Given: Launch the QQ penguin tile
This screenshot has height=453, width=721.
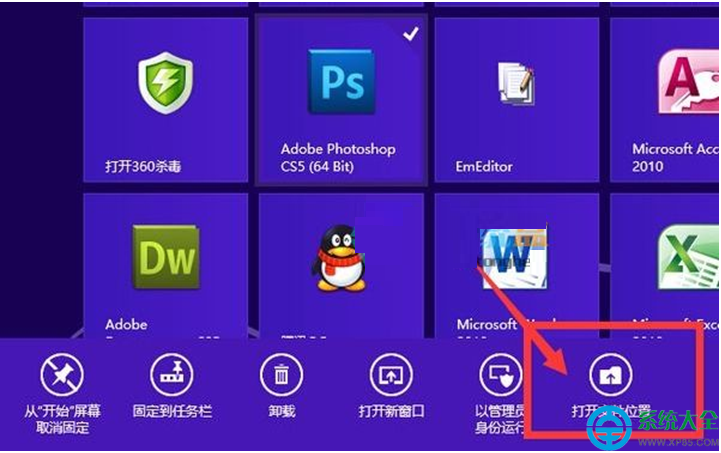Looking at the screenshot, I should [341, 266].
